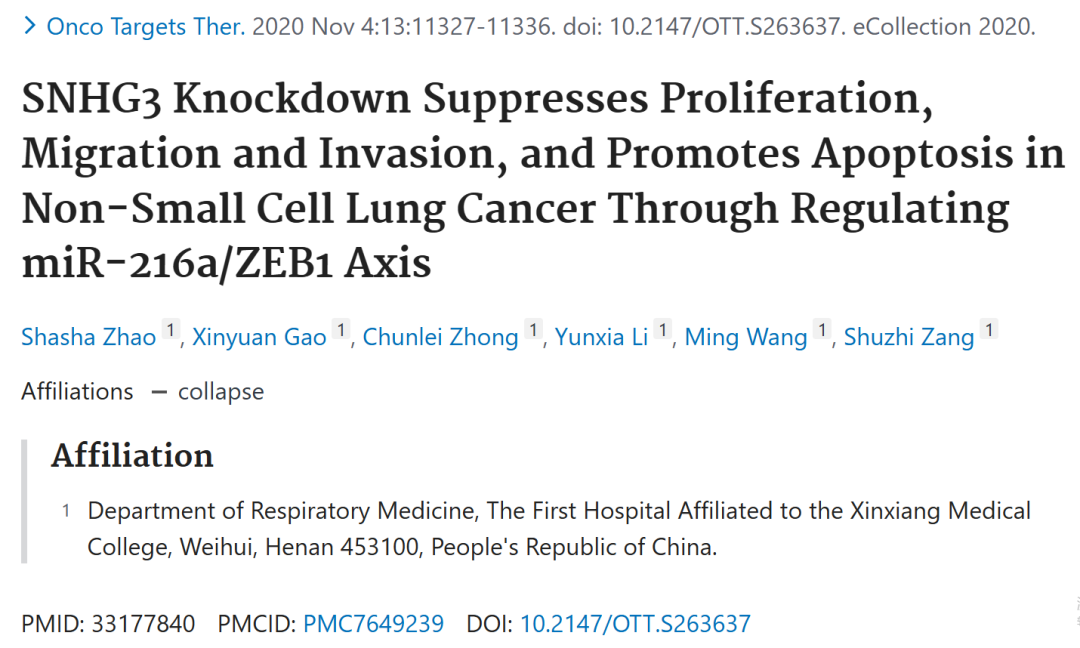1080x648 pixels.
Task: Click affiliation superscript 1 after Shuzhi Zang
Action: [988, 330]
